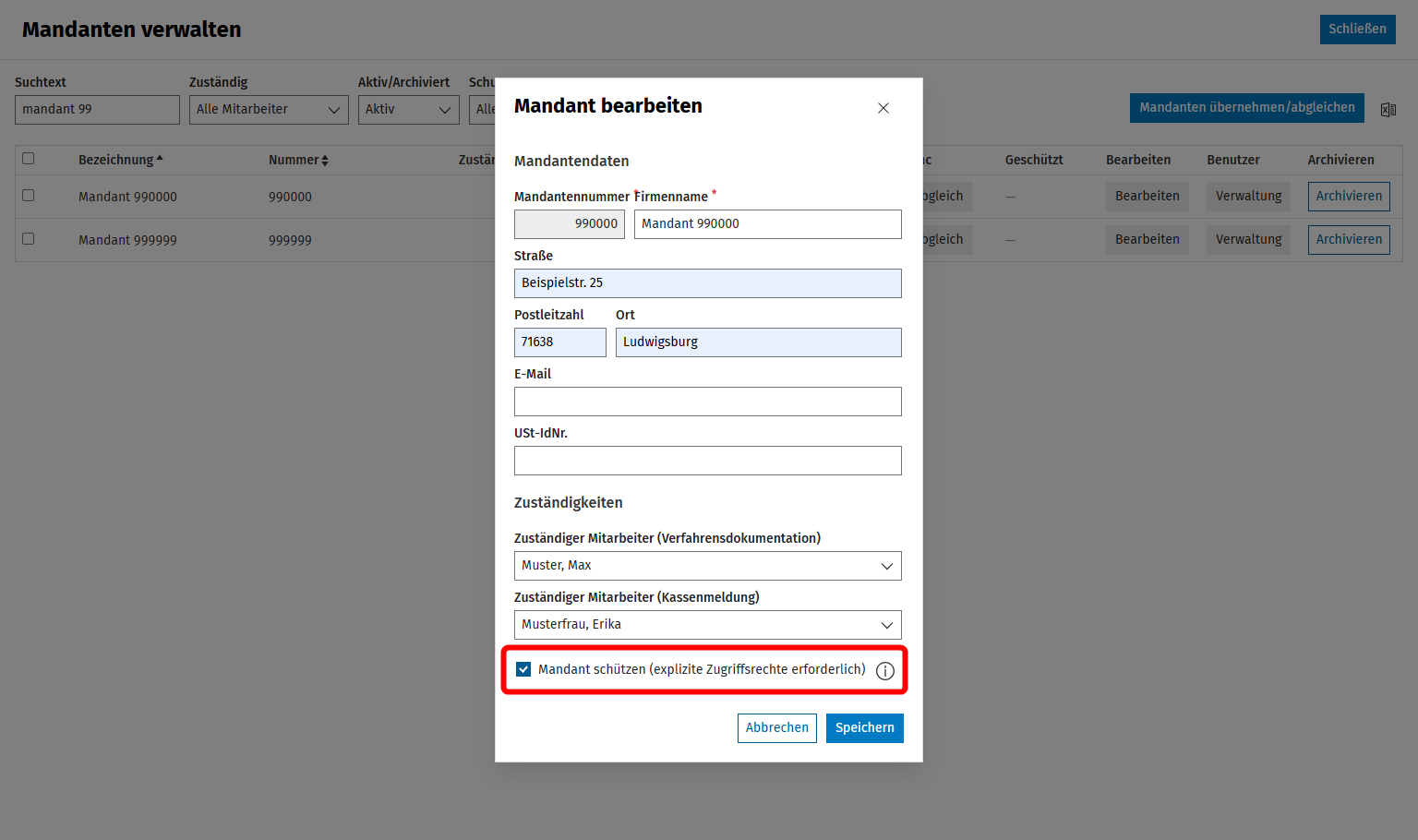The height and width of the screenshot is (840, 1418).
Task: Sort the table by Bezeichnung column
Action: coord(120,160)
